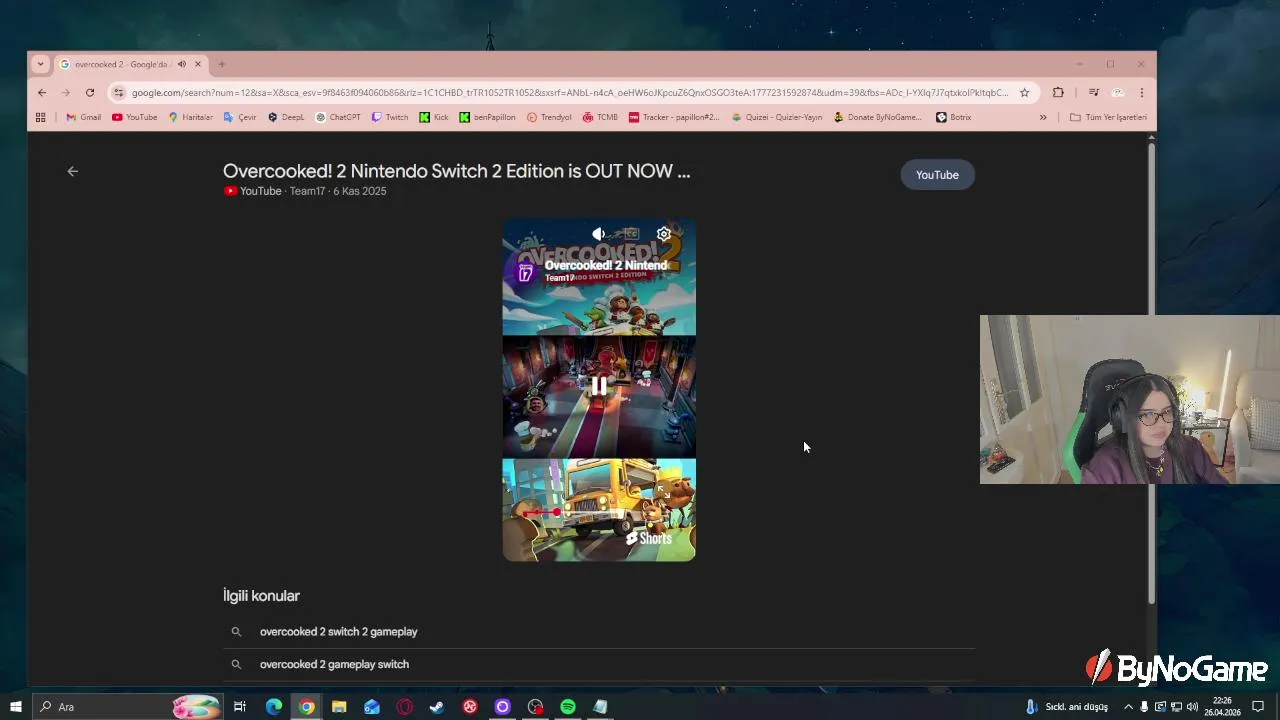Open the DeepL bookmark
Viewport: 1280px width, 720px height.
[286, 117]
